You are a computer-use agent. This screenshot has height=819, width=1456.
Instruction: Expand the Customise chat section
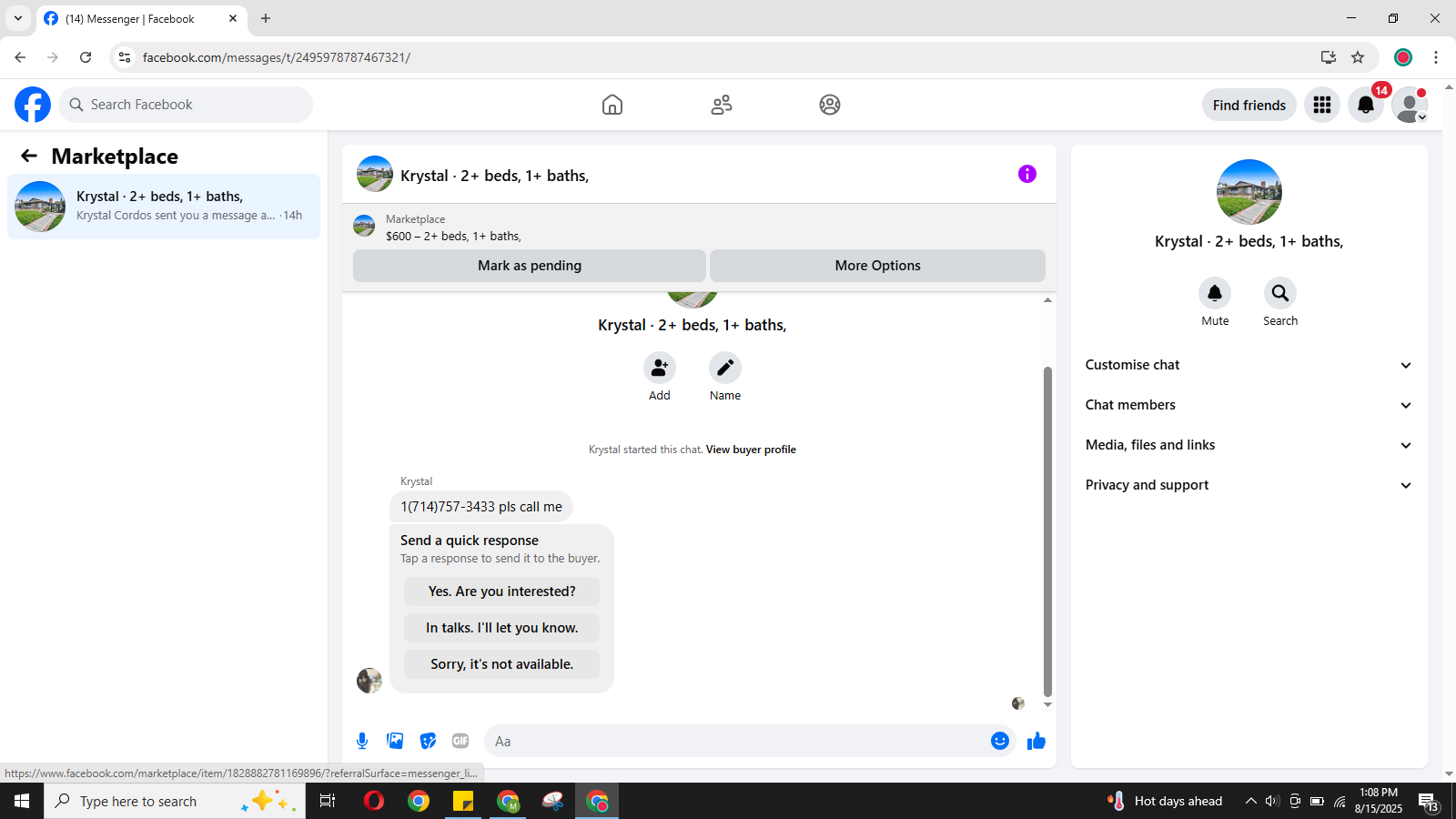point(1249,365)
